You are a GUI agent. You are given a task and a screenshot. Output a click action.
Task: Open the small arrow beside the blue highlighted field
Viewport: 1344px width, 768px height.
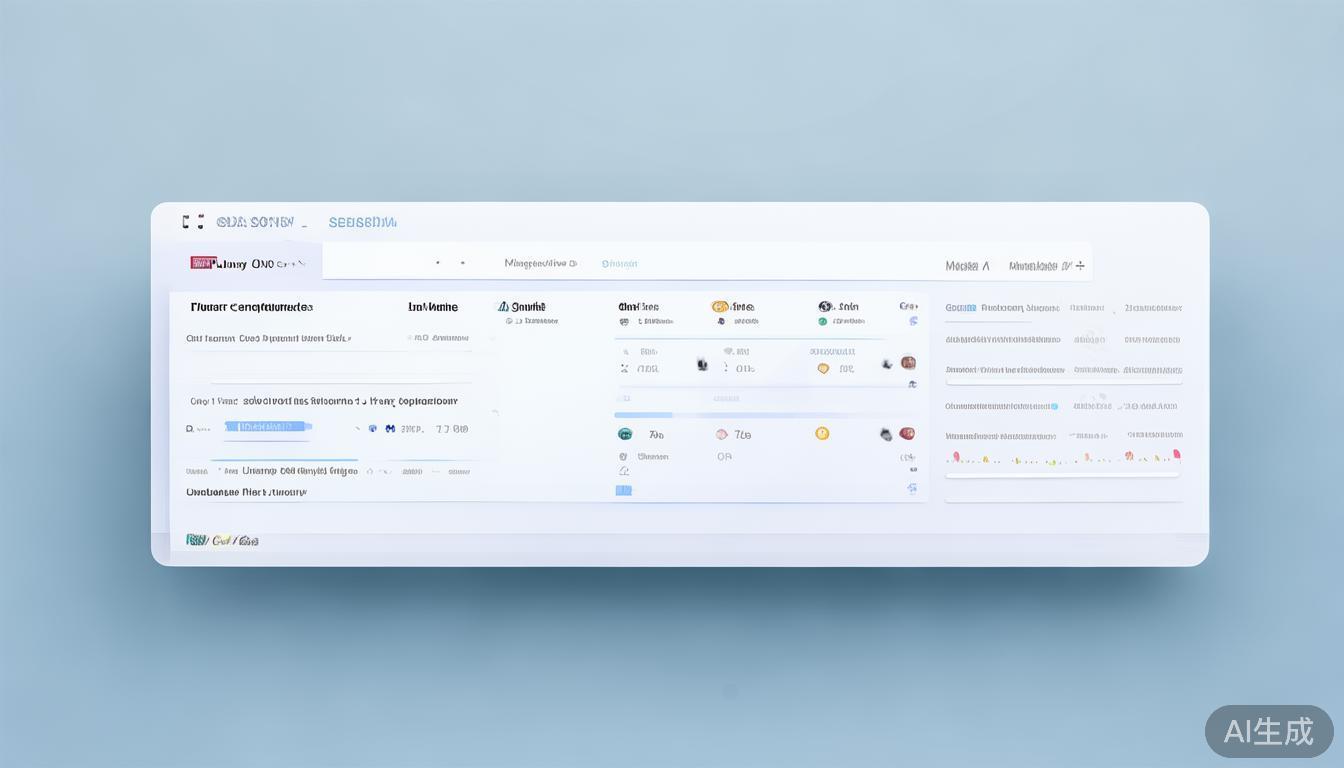(x=358, y=428)
